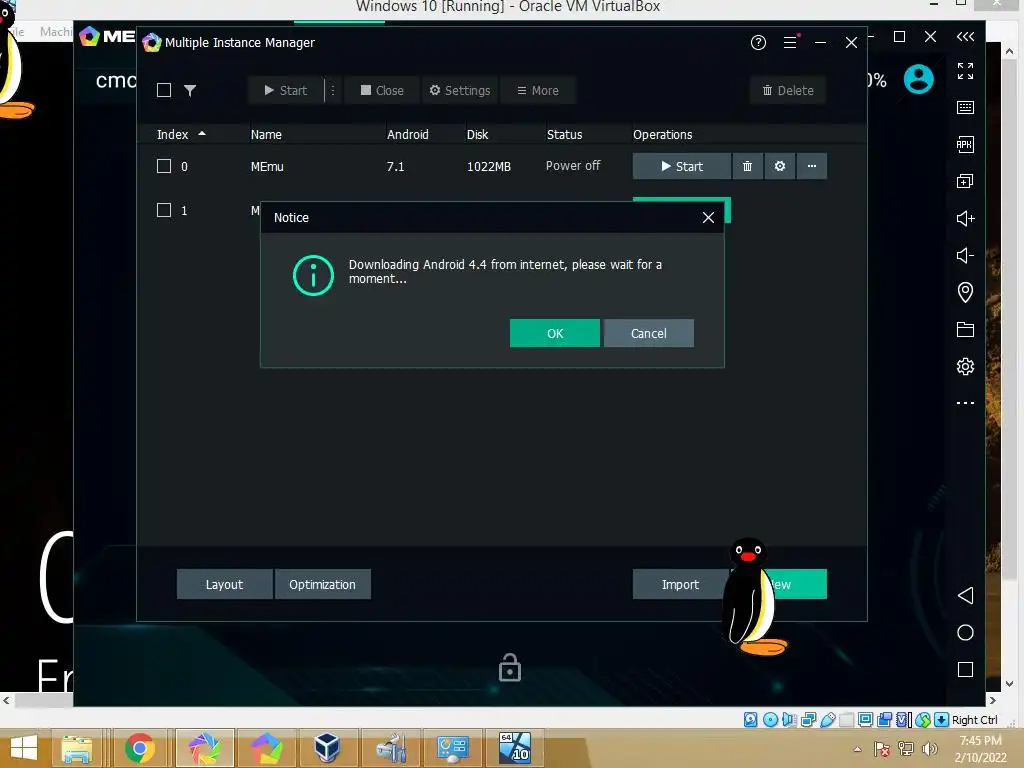Click the Name column header

tap(266, 135)
